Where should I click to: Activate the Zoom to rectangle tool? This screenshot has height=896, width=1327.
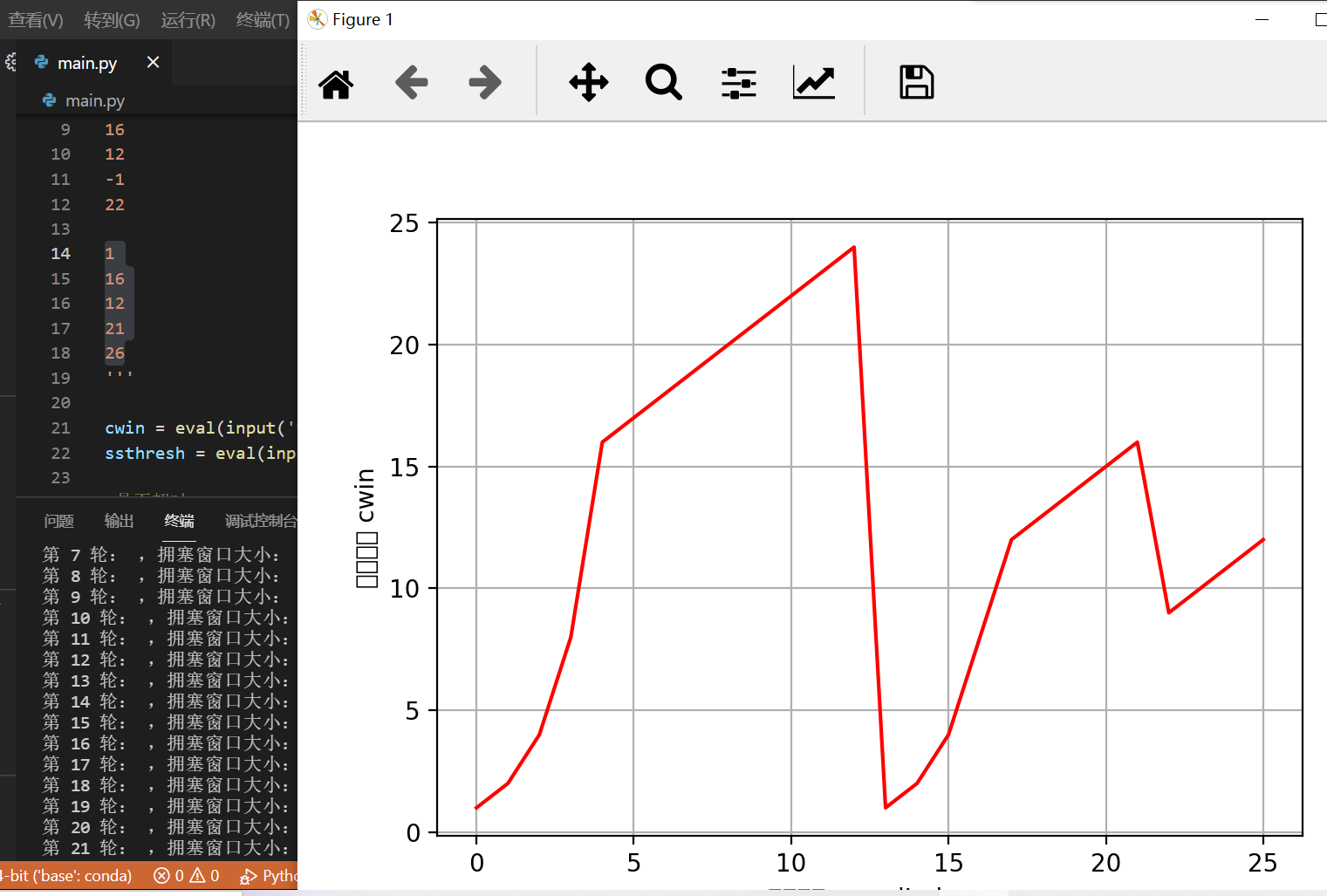pyautogui.click(x=664, y=83)
